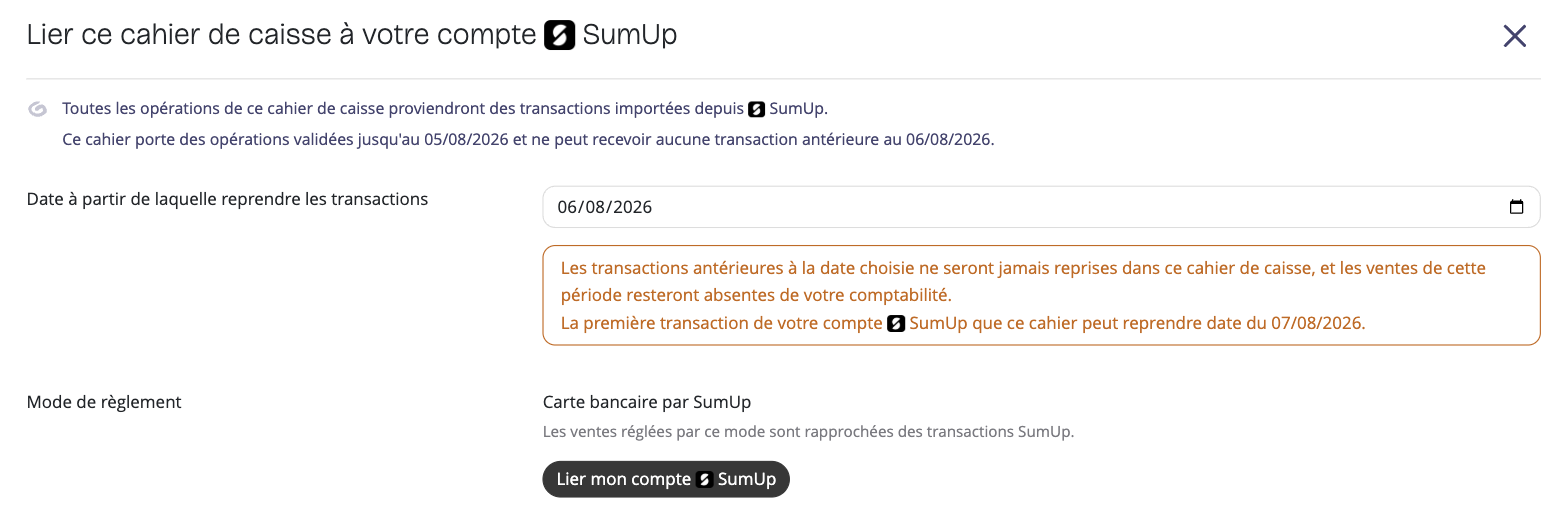Close the SumUp linking dialog
Image resolution: width=1568 pixels, height=521 pixels.
click(x=1514, y=36)
